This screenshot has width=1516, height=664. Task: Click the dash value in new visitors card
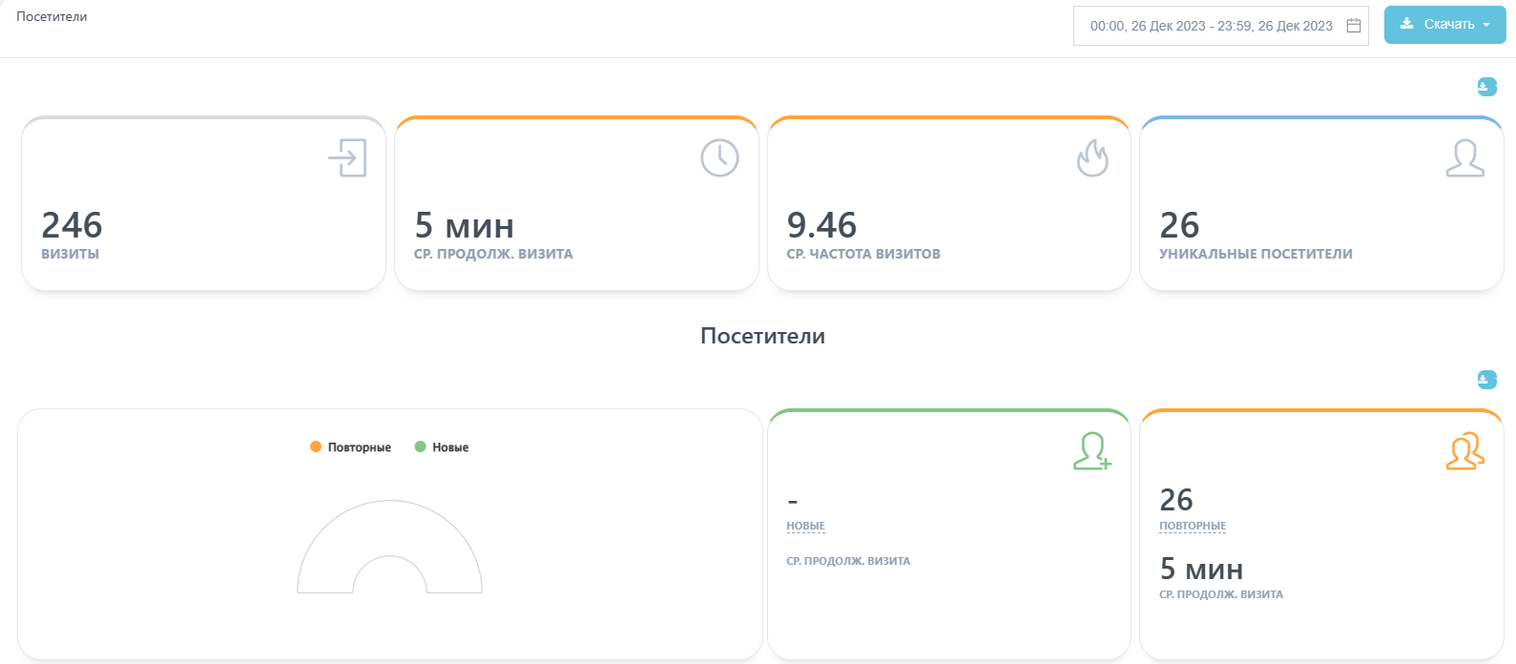(x=793, y=500)
